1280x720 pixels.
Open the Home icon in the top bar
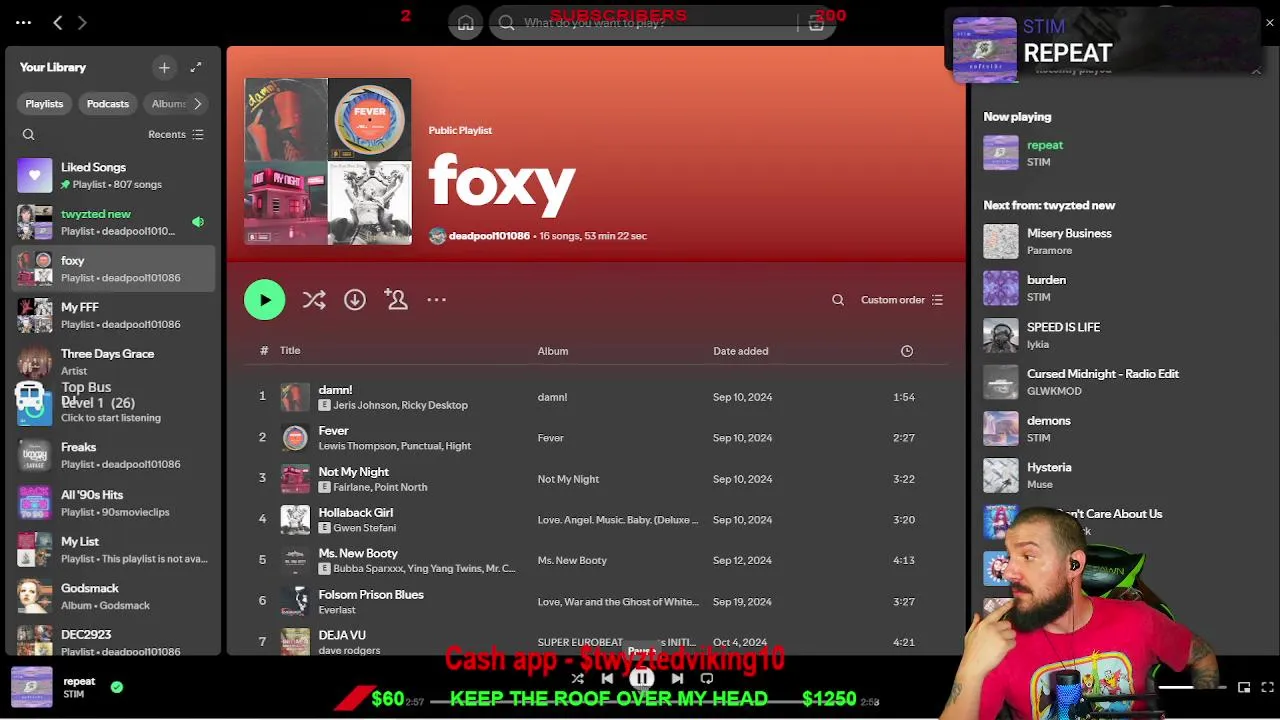point(466,23)
